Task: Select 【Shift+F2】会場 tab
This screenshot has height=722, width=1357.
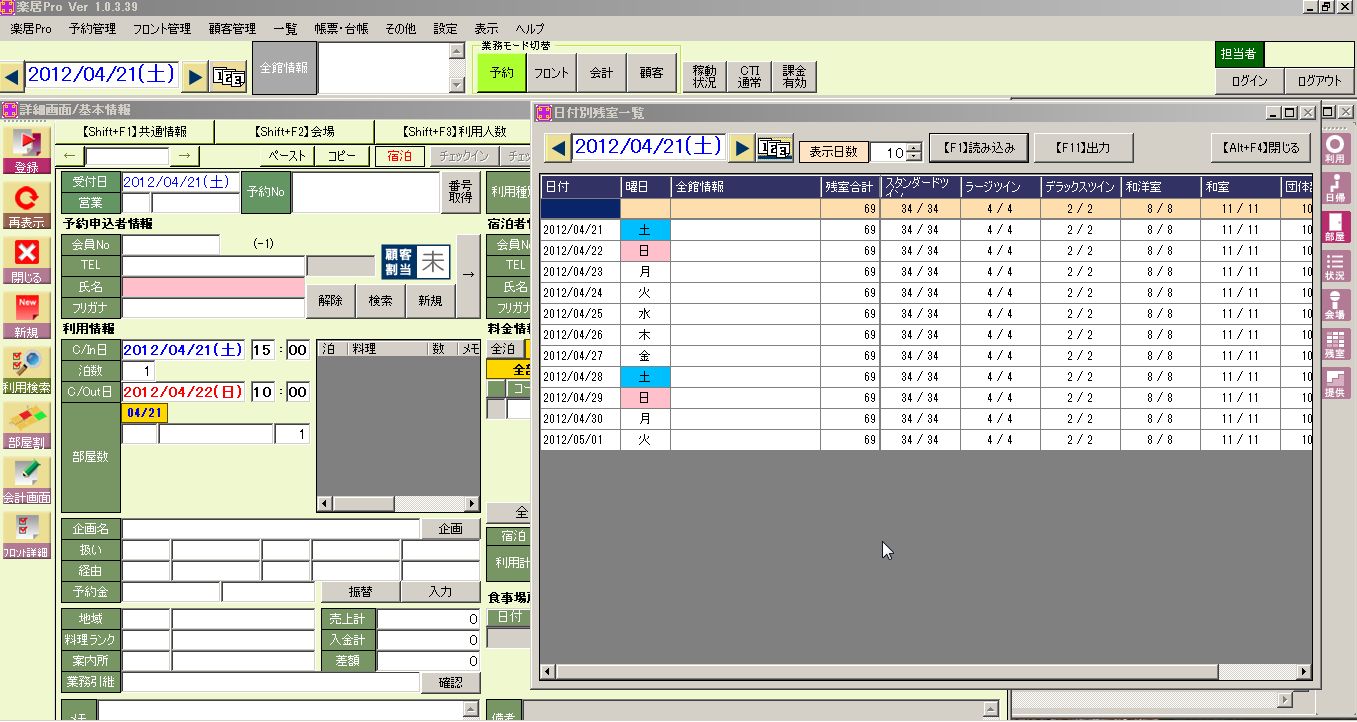Action: [294, 131]
